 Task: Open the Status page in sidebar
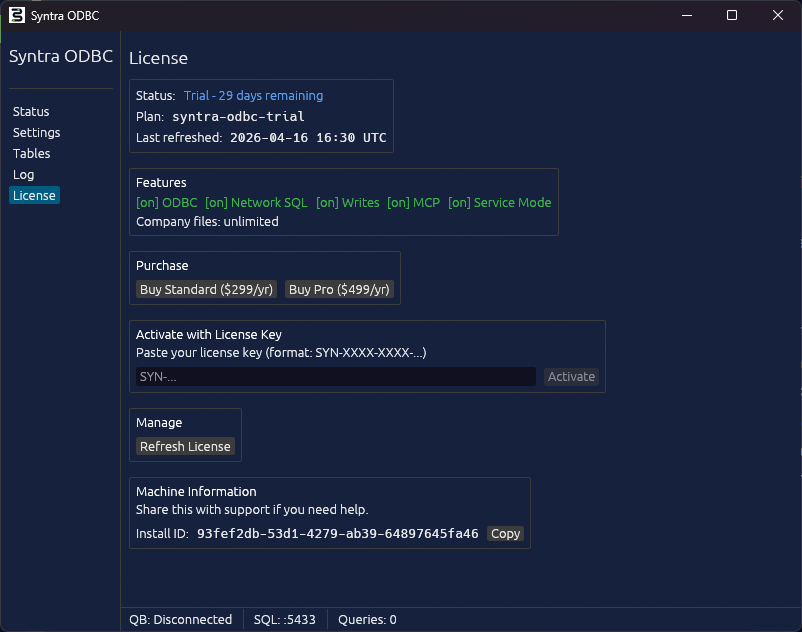coord(31,111)
